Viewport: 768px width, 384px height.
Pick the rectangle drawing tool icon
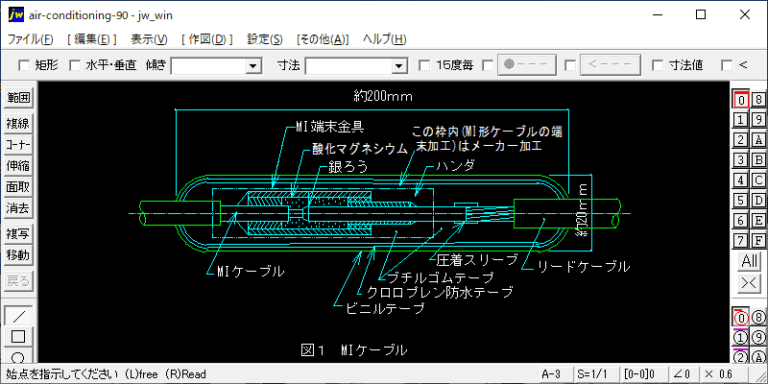pyautogui.click(x=19, y=337)
